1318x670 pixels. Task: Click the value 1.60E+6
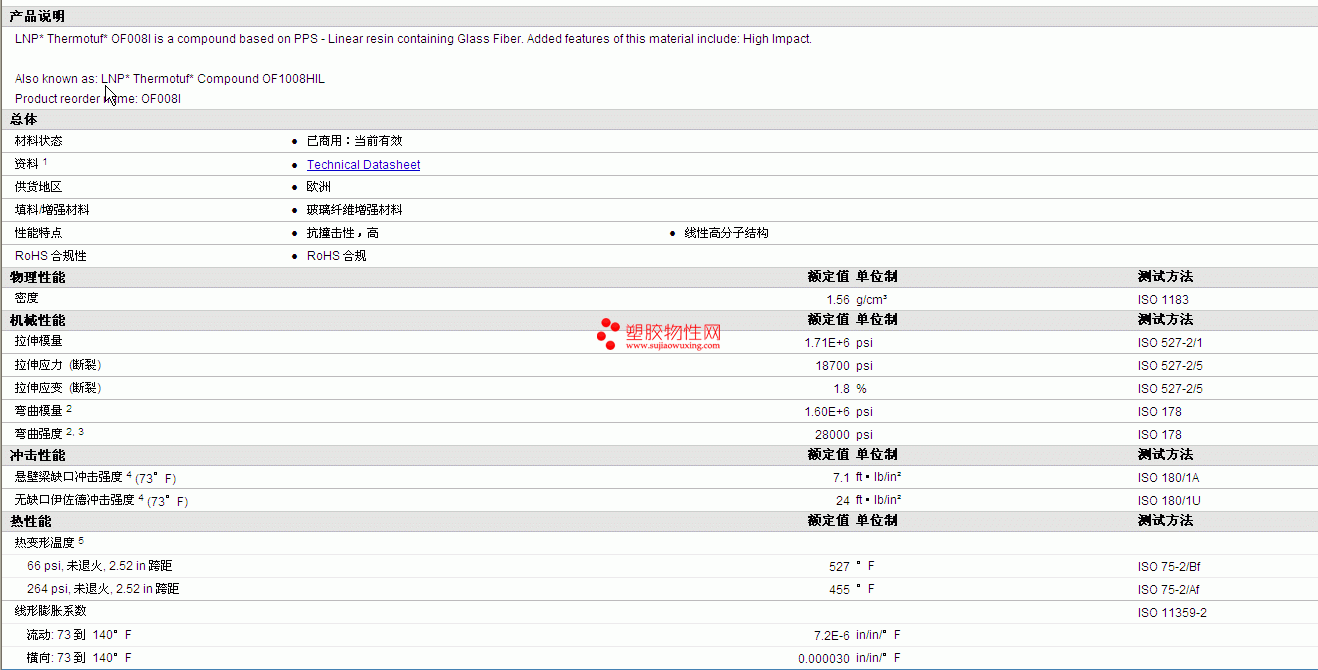point(827,412)
